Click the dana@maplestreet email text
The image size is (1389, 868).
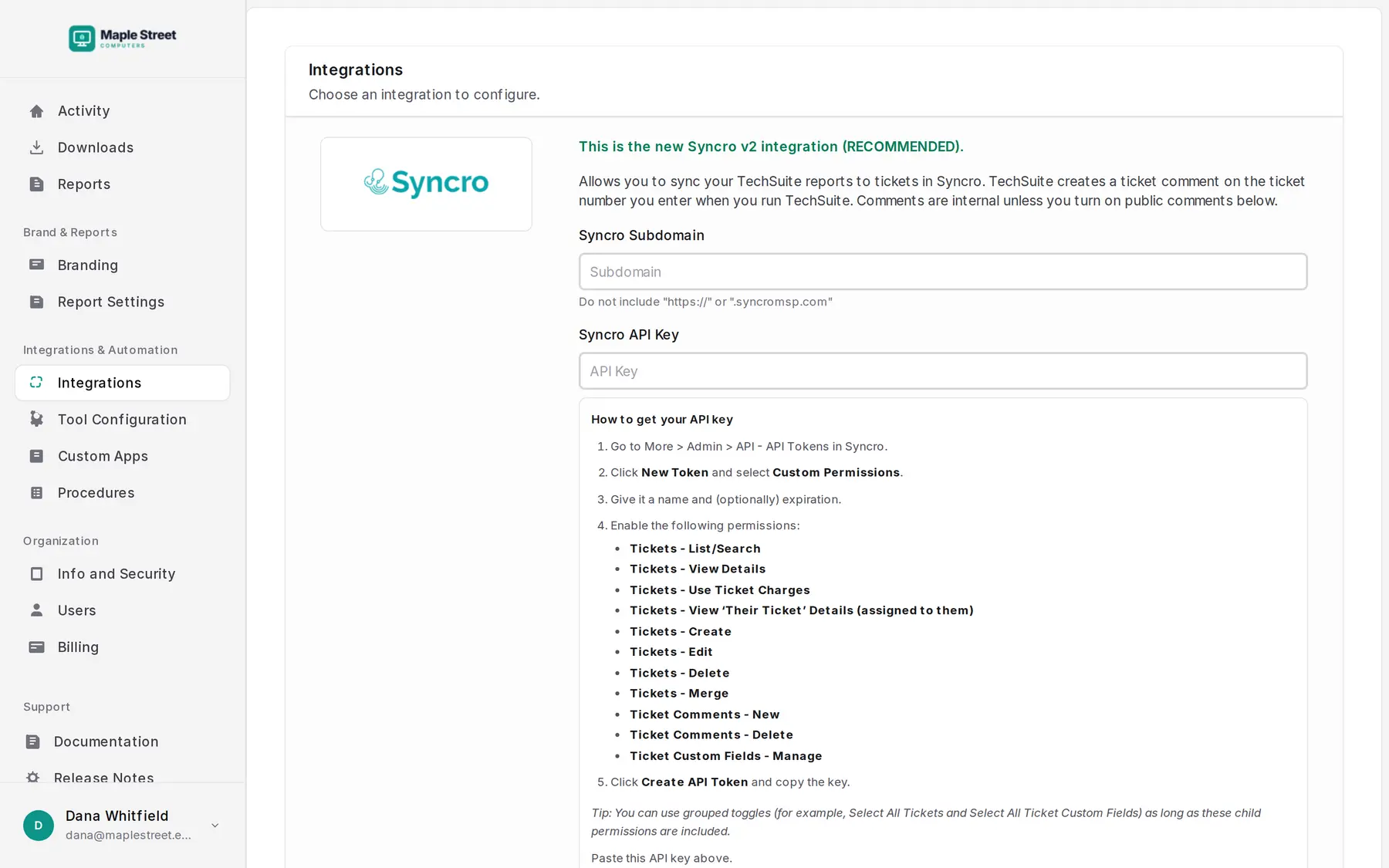click(x=128, y=835)
